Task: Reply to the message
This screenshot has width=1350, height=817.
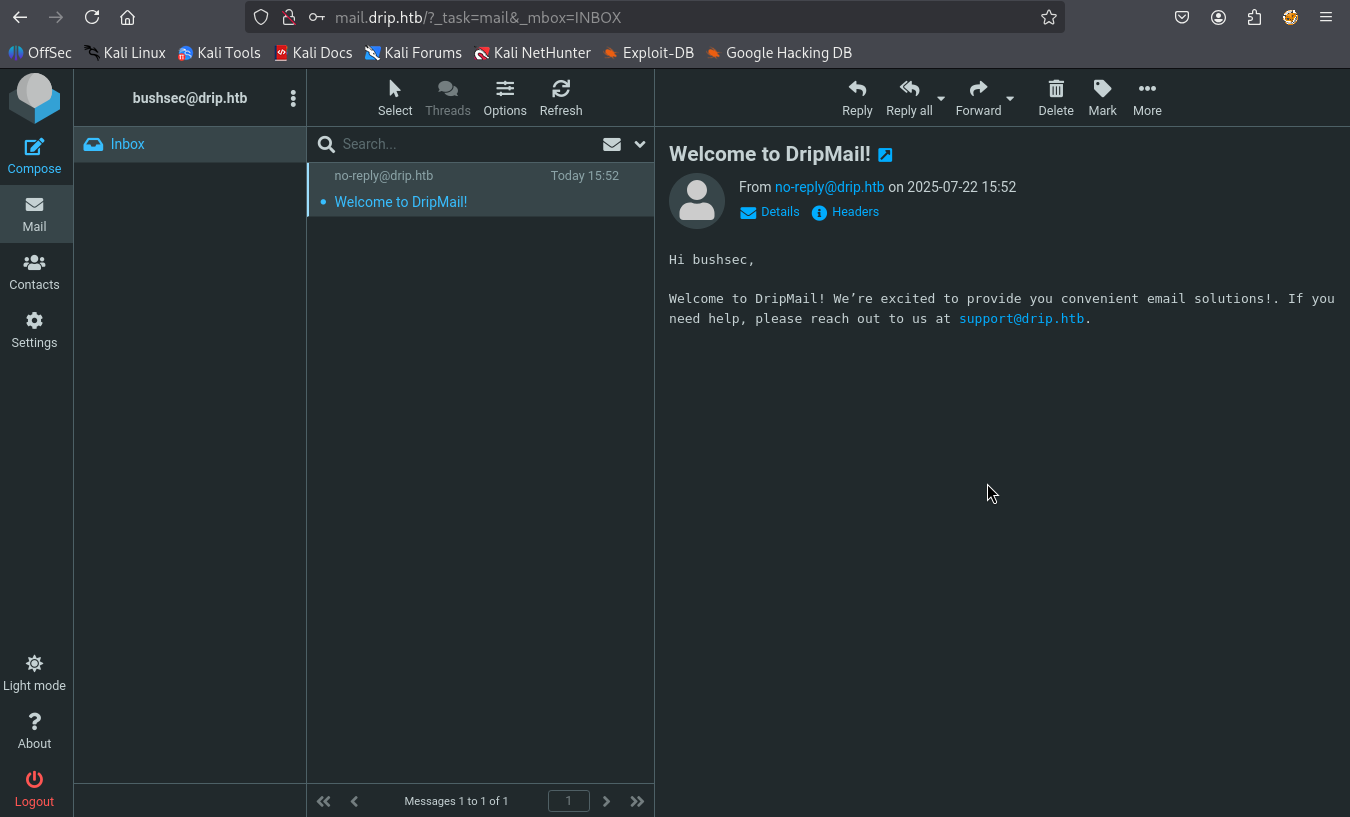Action: (x=857, y=98)
